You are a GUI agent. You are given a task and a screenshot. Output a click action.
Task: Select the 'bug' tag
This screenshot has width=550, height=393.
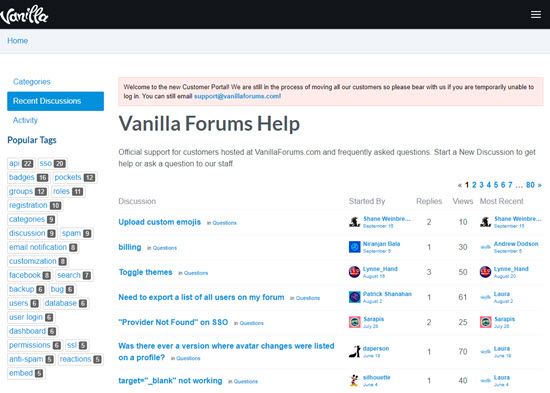point(62,289)
